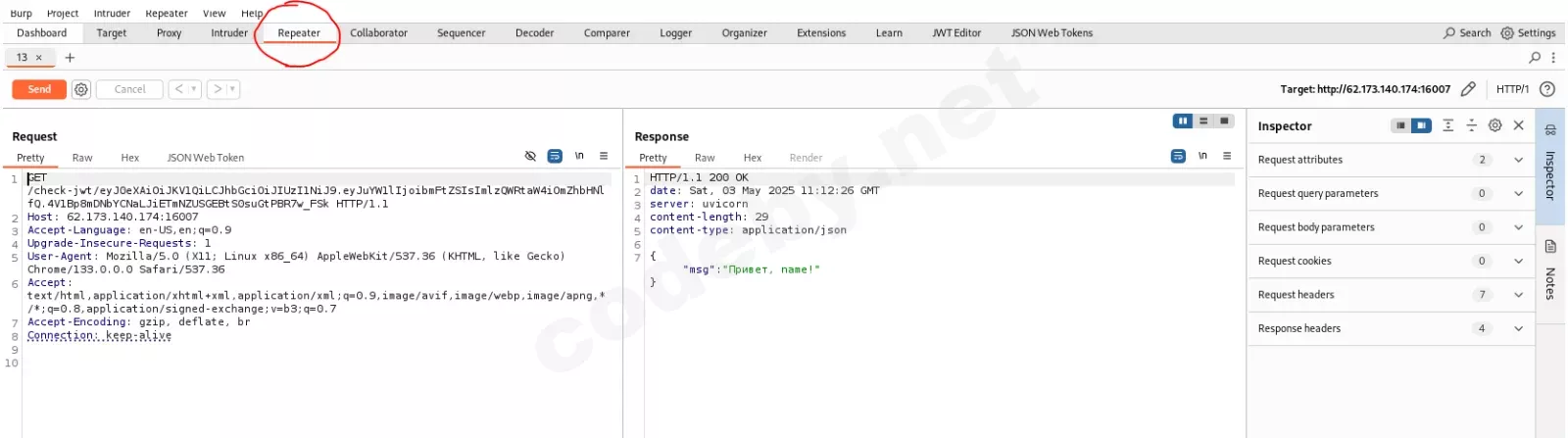Select top-bottom request/response layout
1568x438 pixels.
(x=1203, y=121)
